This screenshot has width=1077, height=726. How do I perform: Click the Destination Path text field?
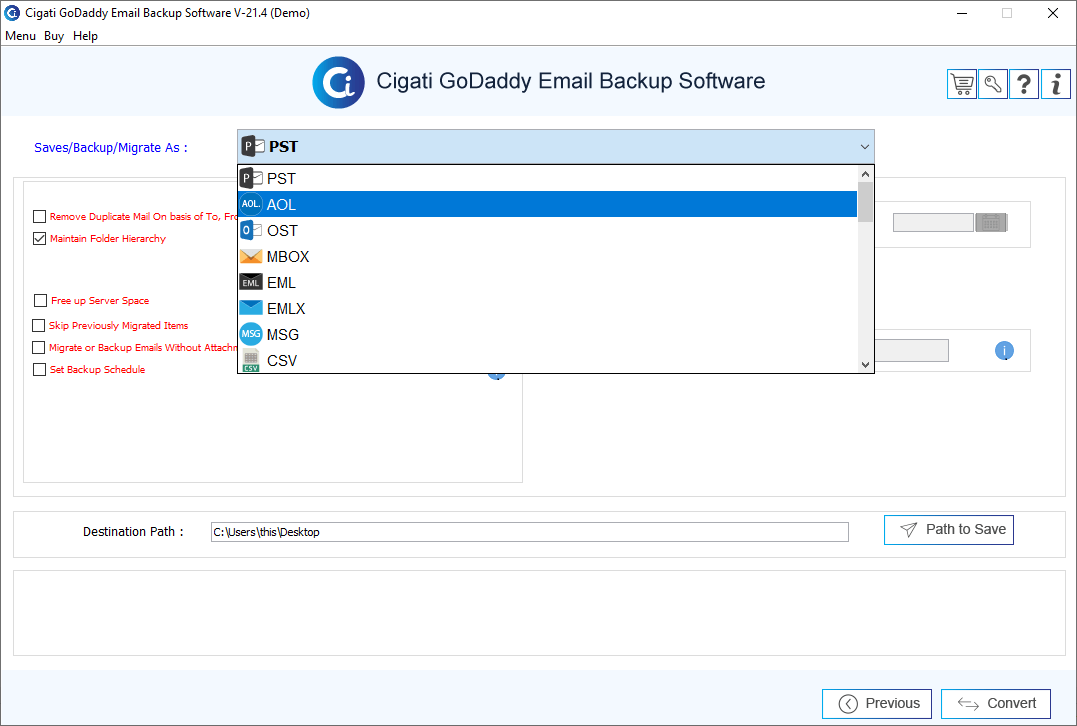point(530,532)
